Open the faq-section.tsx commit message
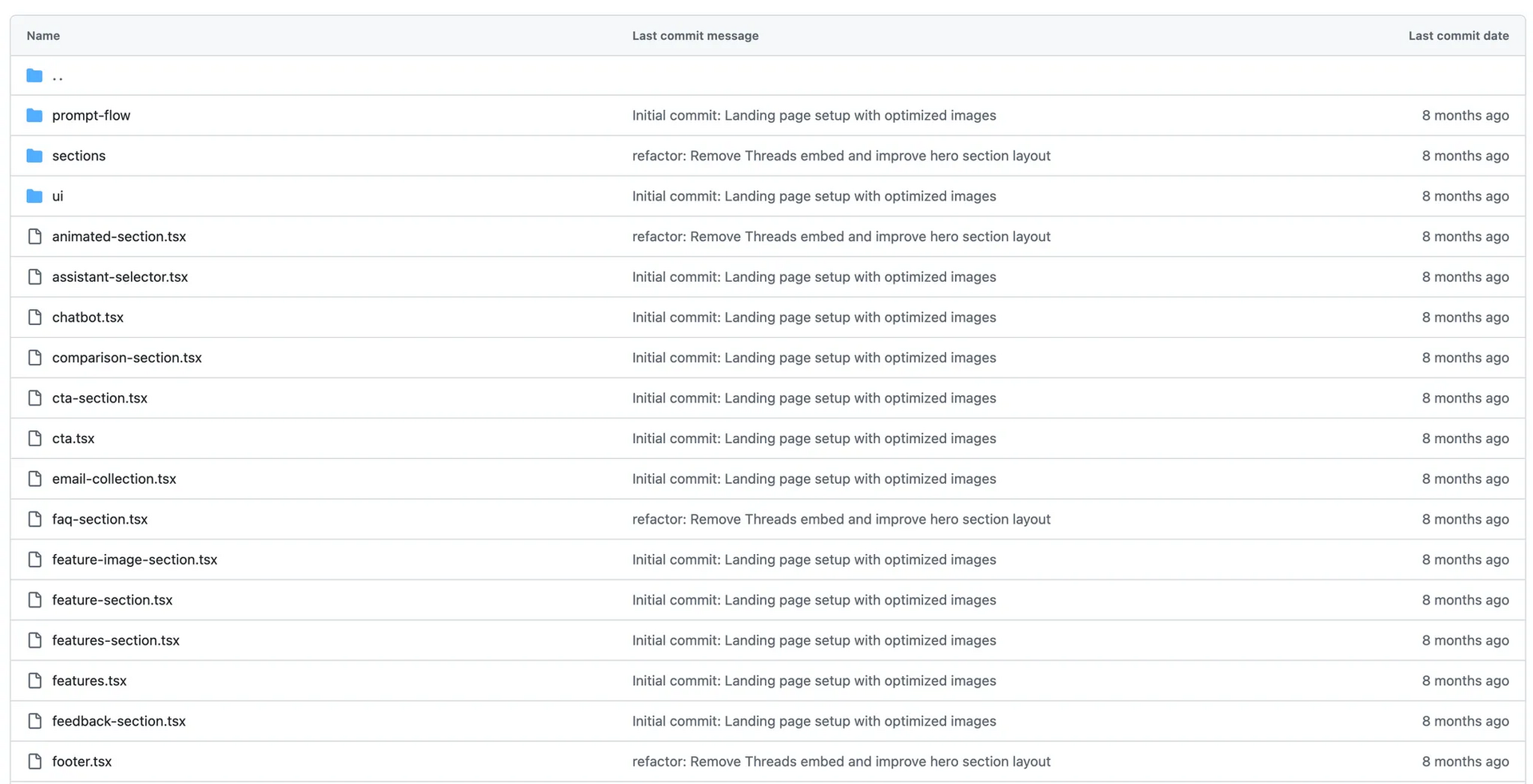The height and width of the screenshot is (784, 1533). point(841,520)
